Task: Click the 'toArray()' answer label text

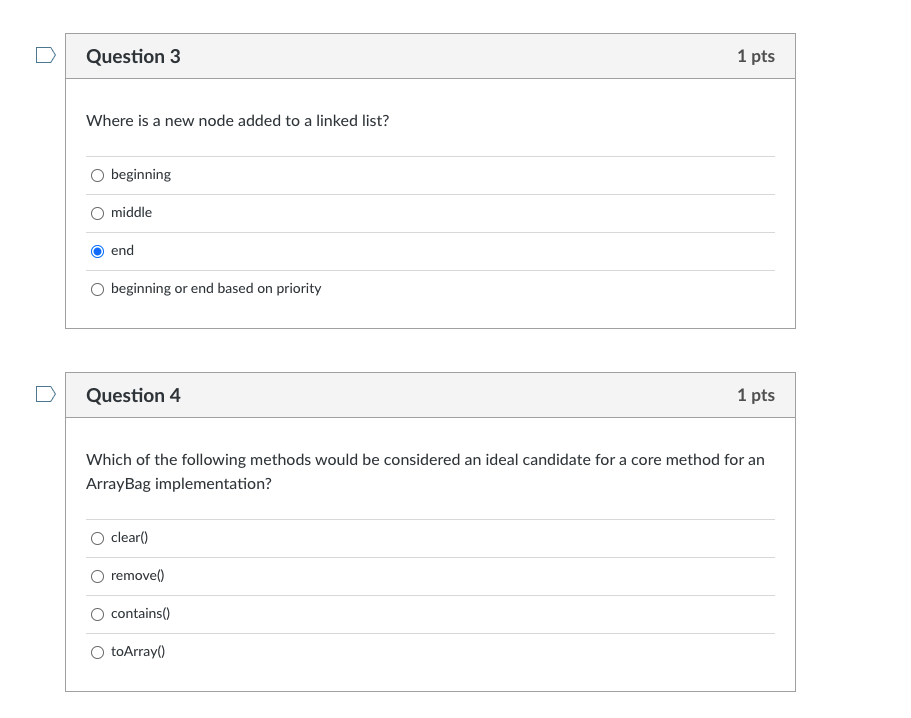Action: 137,651
